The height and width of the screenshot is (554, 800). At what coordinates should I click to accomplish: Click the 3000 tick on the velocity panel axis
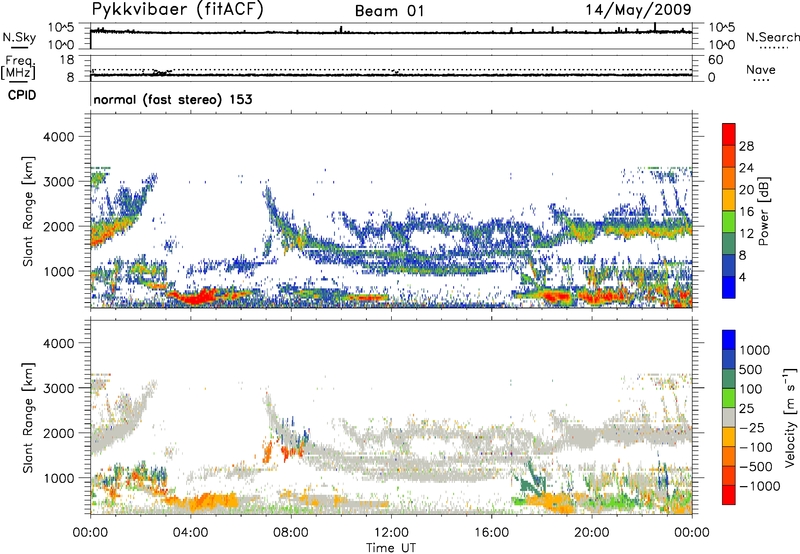(58, 388)
